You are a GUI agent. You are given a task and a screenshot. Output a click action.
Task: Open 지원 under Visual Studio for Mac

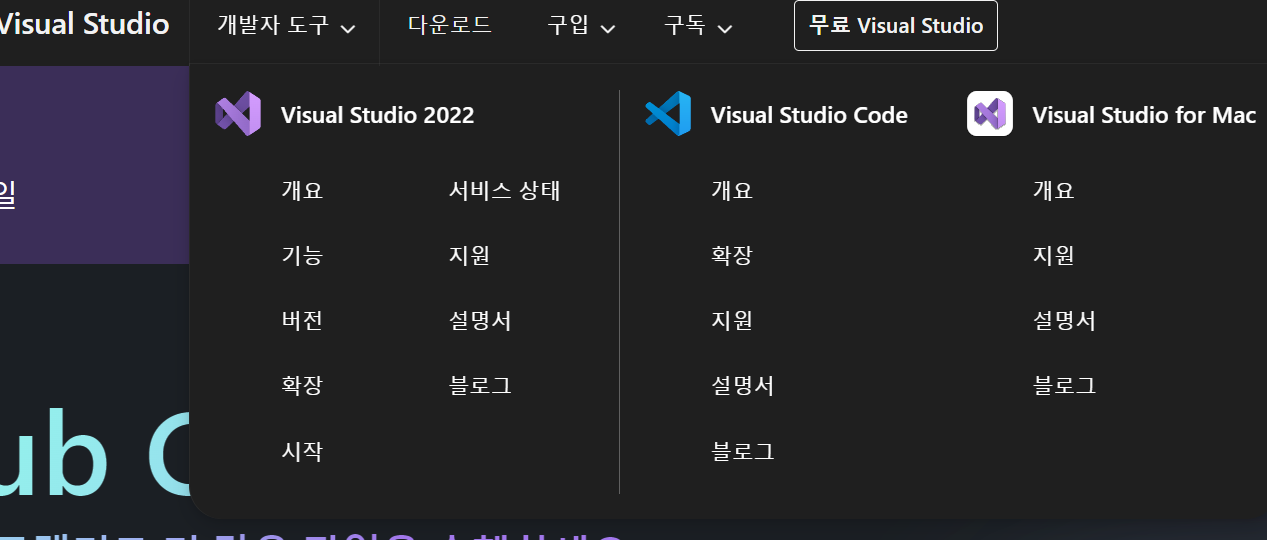pyautogui.click(x=1054, y=255)
